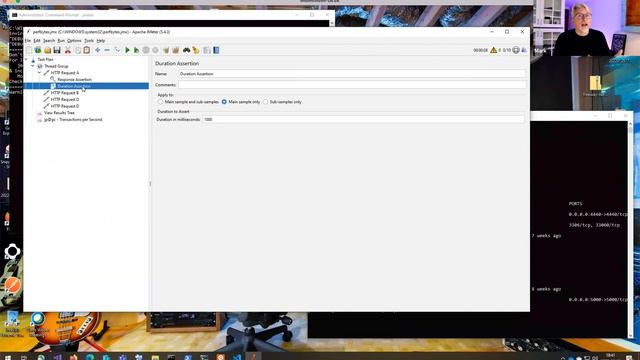This screenshot has height=360, width=640.
Task: Collapse the Thread Group tree node
Action: point(33,66)
